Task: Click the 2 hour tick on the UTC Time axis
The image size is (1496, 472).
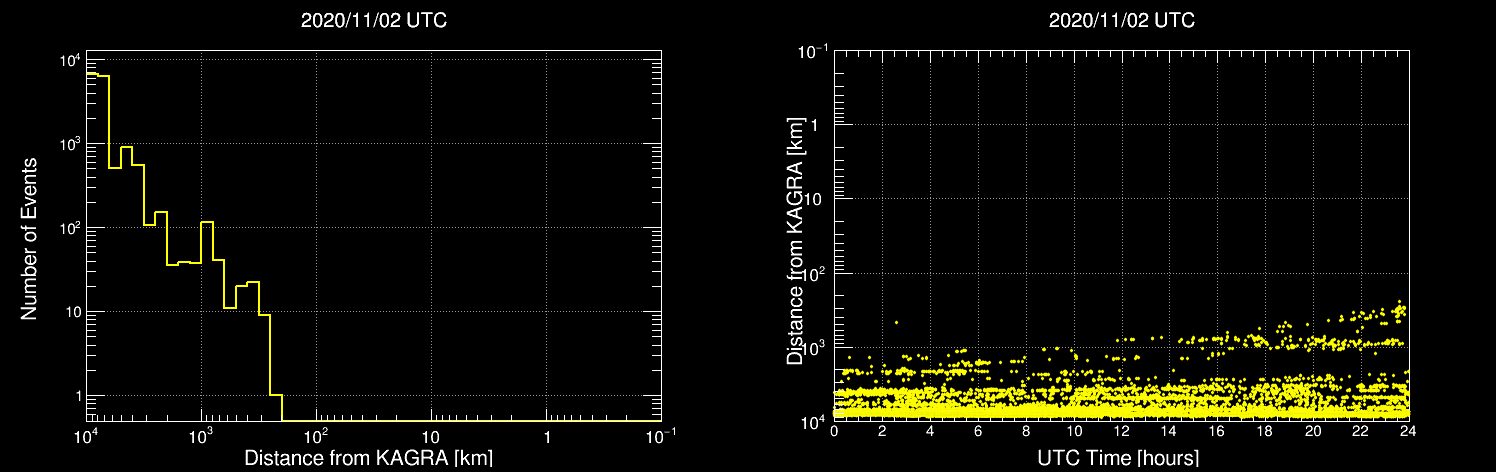Action: click(882, 431)
